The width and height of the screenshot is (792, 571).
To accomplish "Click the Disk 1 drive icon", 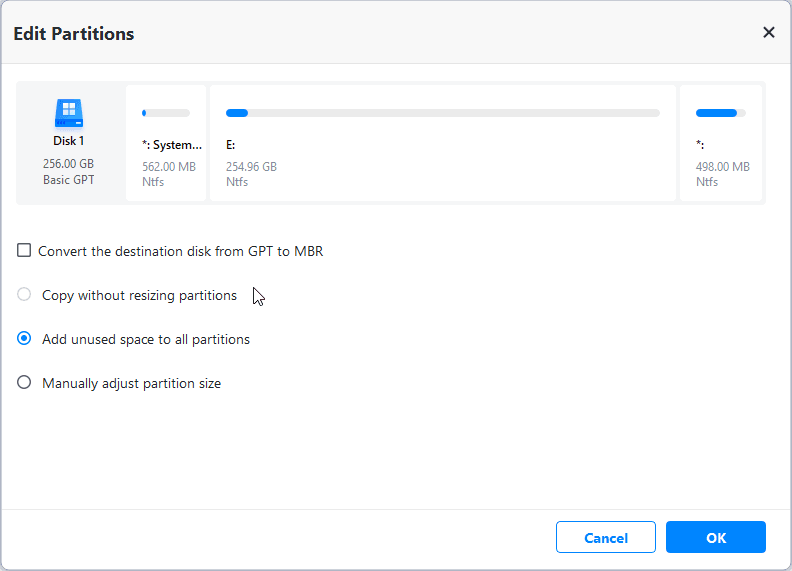I will tap(68, 112).
